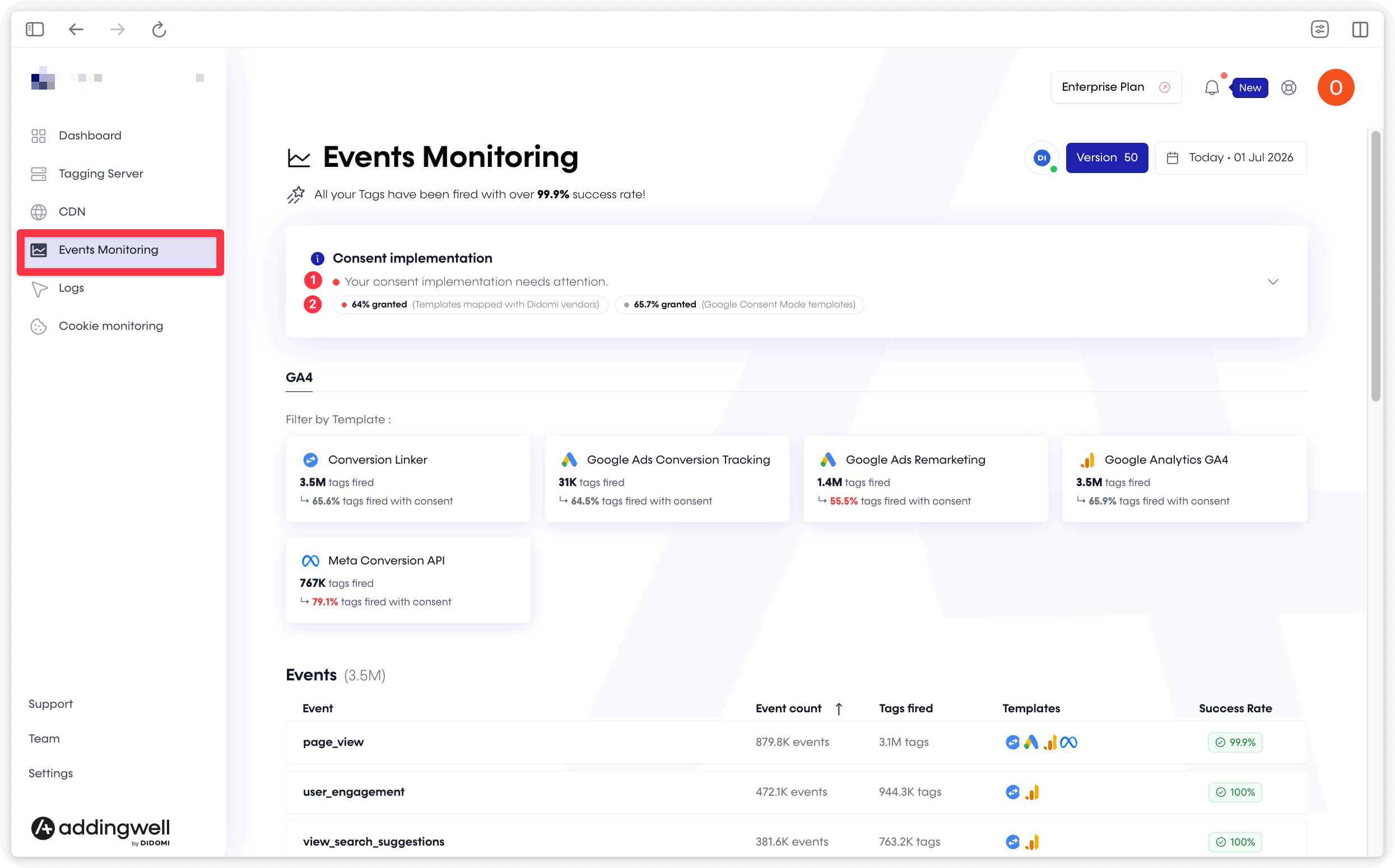
Task: Open the user_engagement event row
Action: click(796, 792)
